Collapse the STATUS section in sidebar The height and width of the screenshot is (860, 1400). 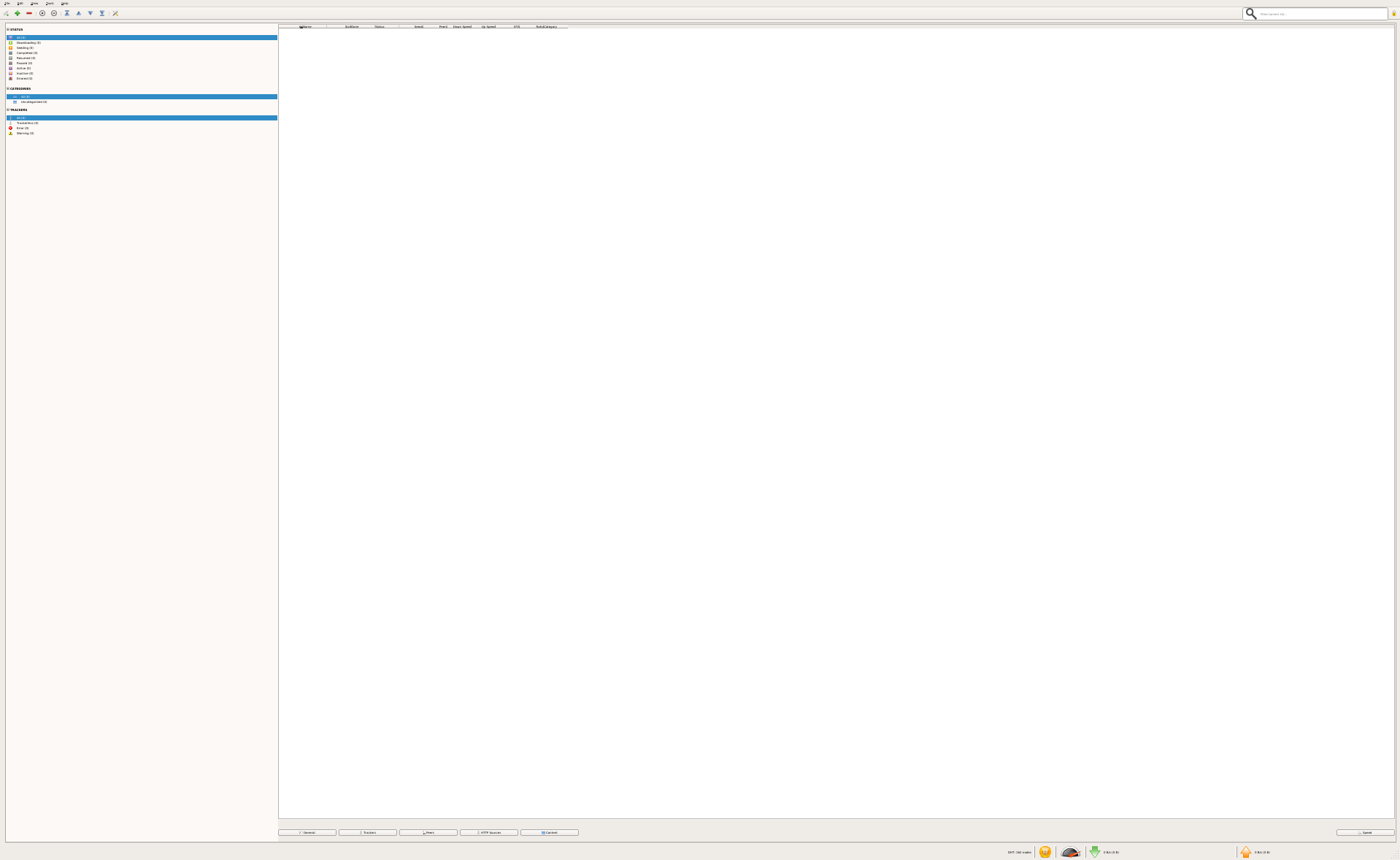coord(8,29)
